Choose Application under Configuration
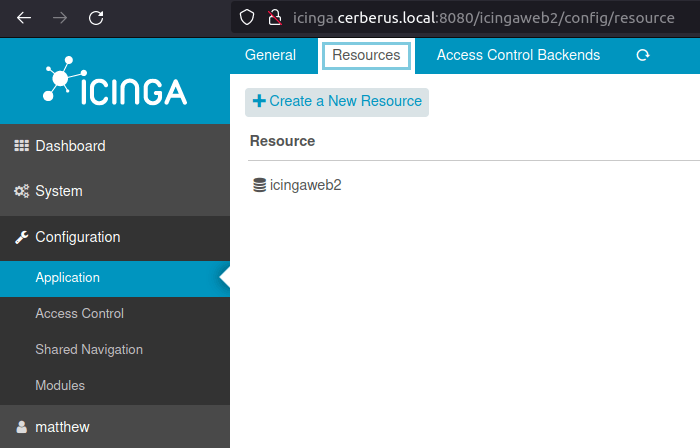 (115, 278)
